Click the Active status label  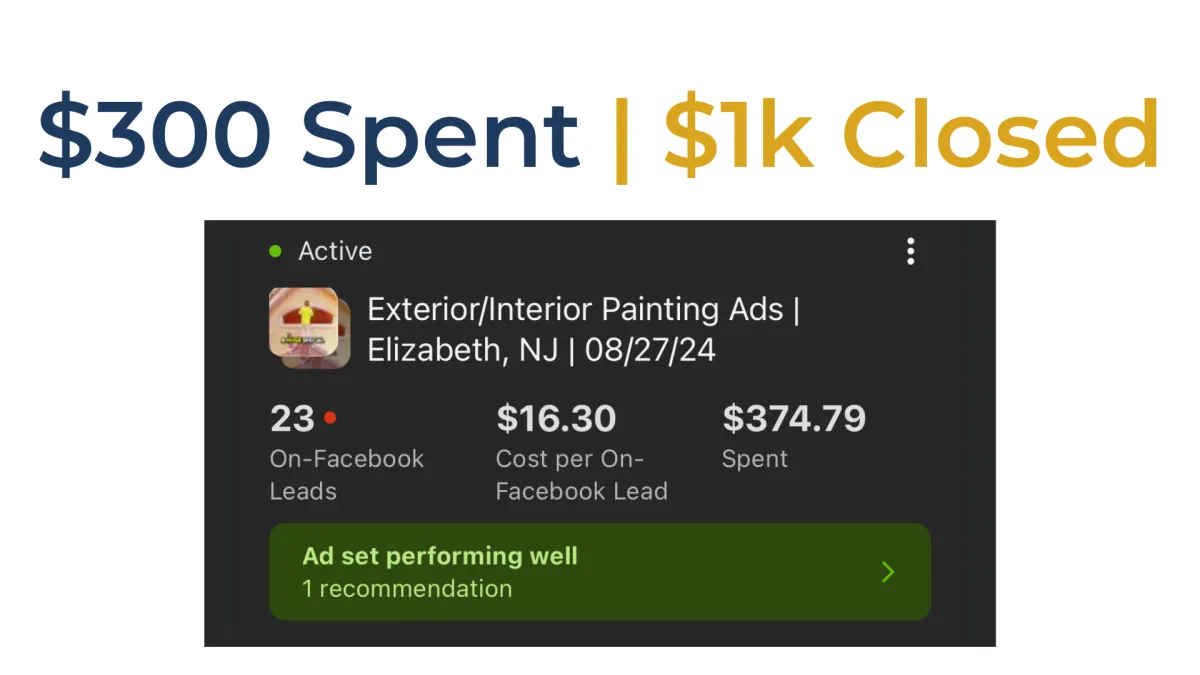pyautogui.click(x=335, y=251)
